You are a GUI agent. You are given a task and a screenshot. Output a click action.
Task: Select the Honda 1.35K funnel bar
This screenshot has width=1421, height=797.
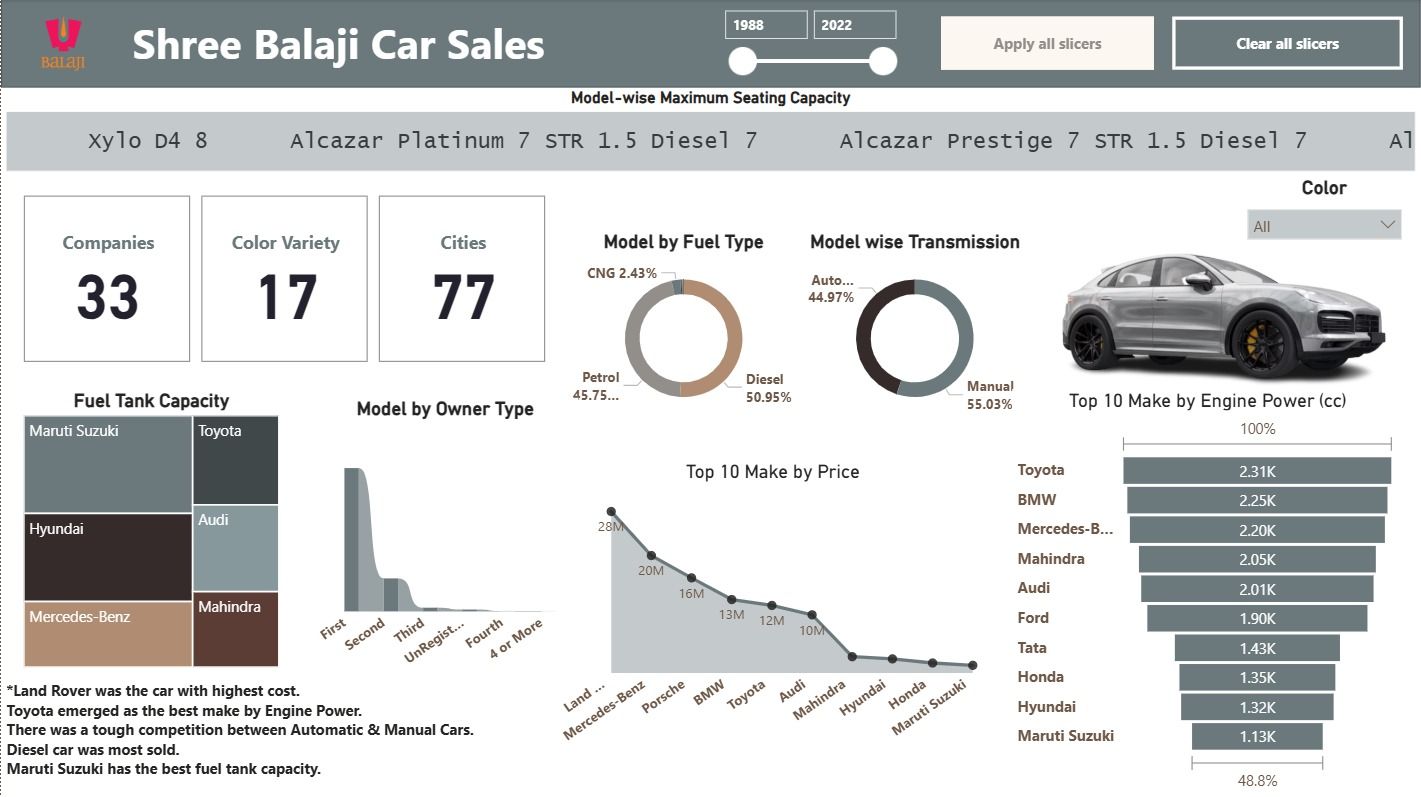tap(1257, 678)
